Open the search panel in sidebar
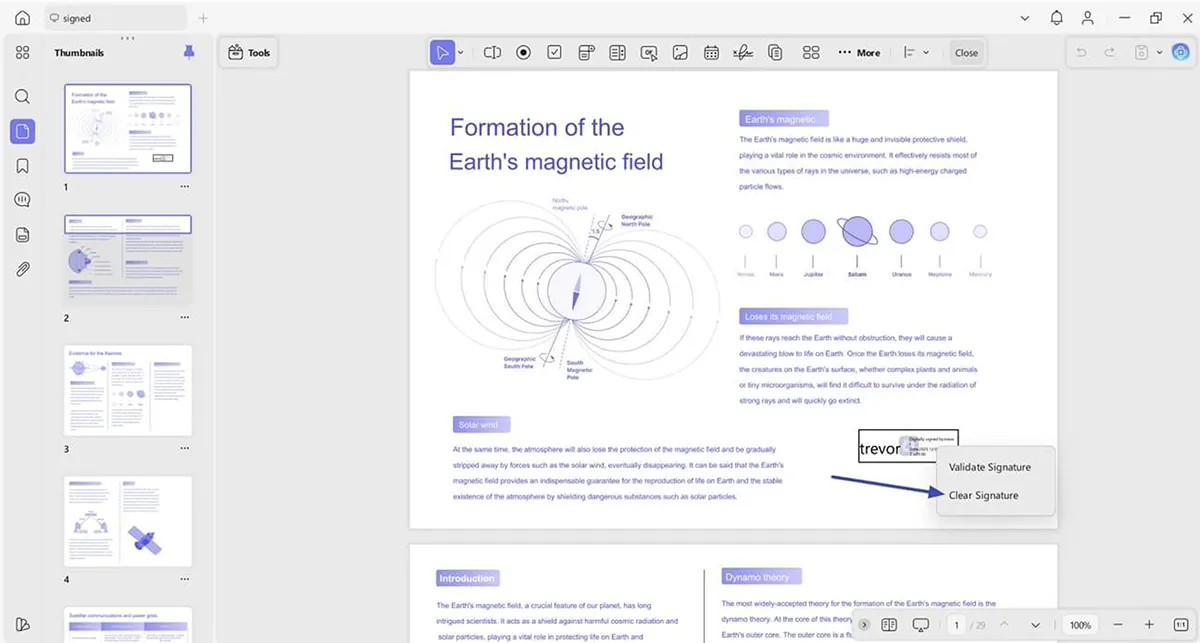The image size is (1200, 643). click(23, 97)
